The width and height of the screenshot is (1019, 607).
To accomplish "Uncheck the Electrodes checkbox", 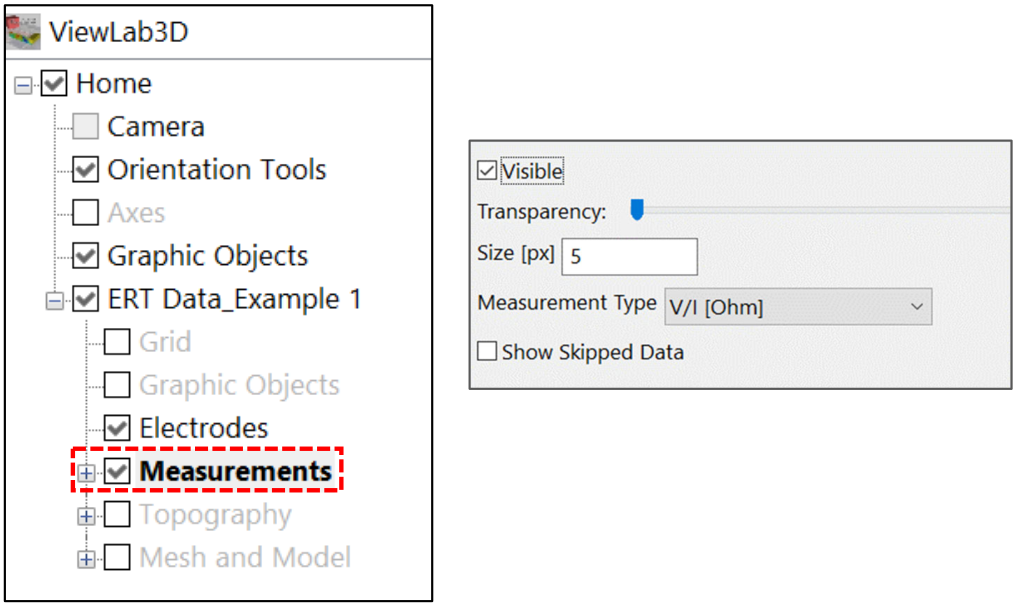I will tap(117, 428).
